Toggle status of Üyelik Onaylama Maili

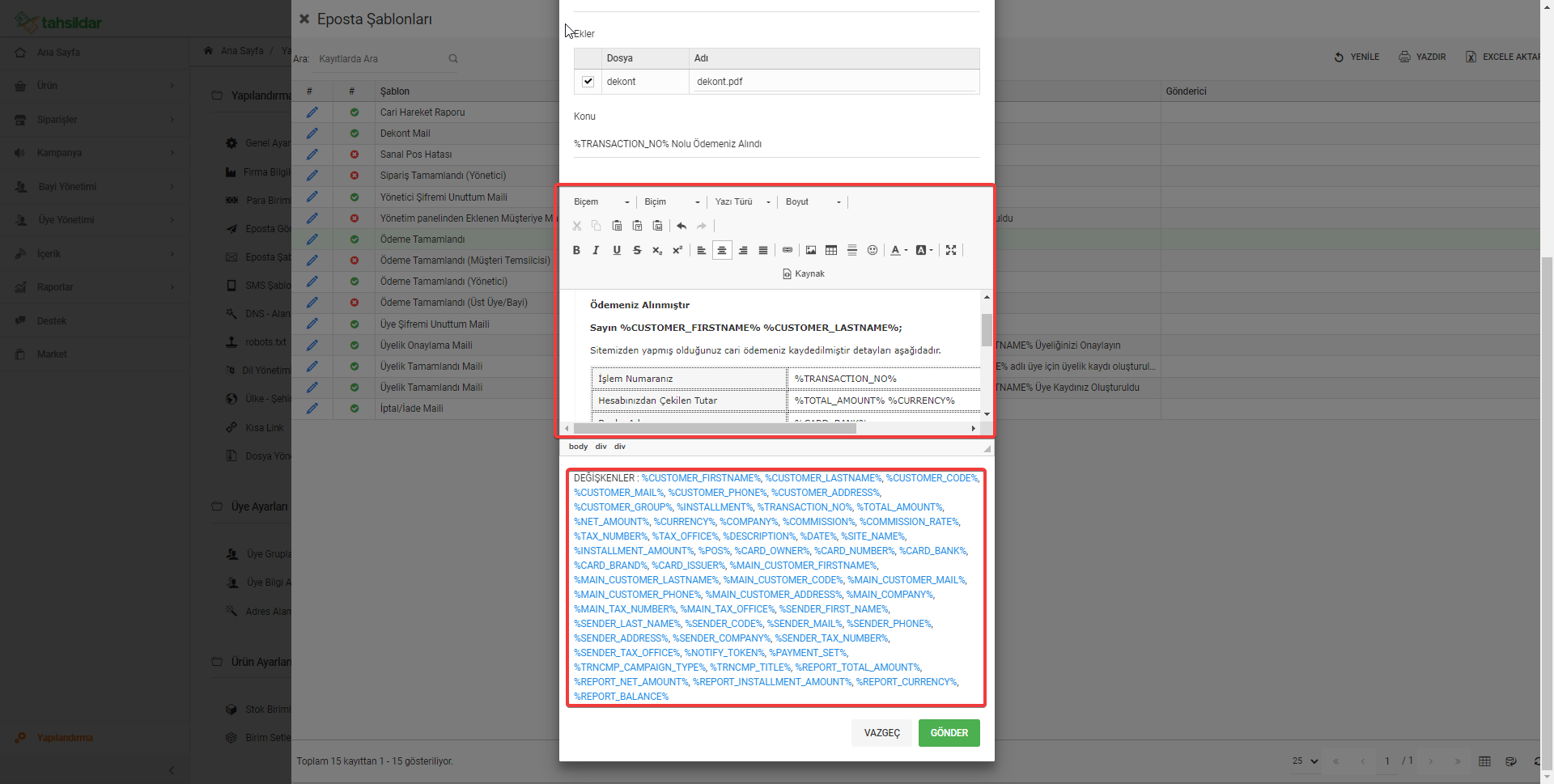pyautogui.click(x=355, y=345)
